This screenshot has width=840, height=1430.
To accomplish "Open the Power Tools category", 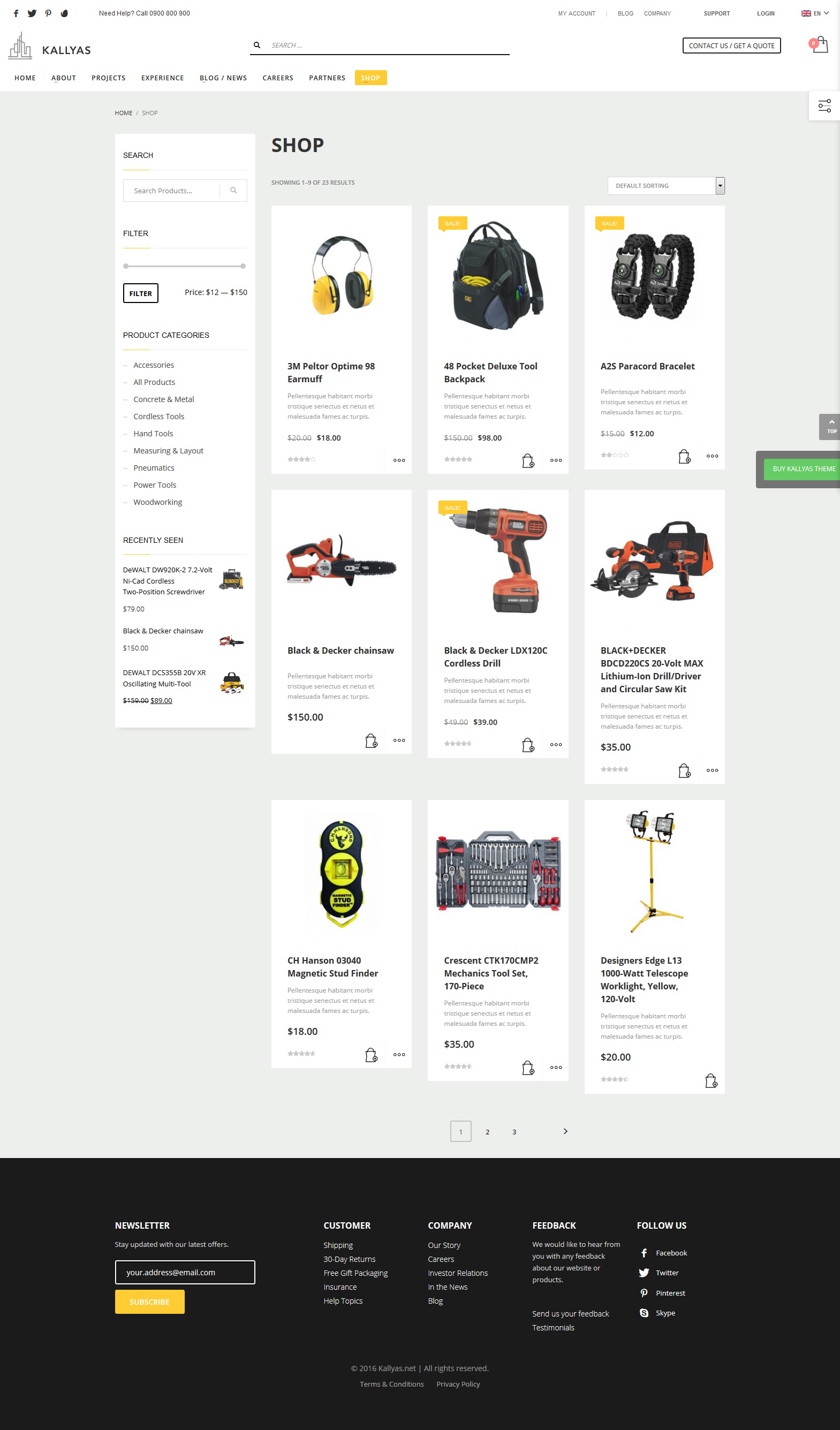I will (x=155, y=485).
